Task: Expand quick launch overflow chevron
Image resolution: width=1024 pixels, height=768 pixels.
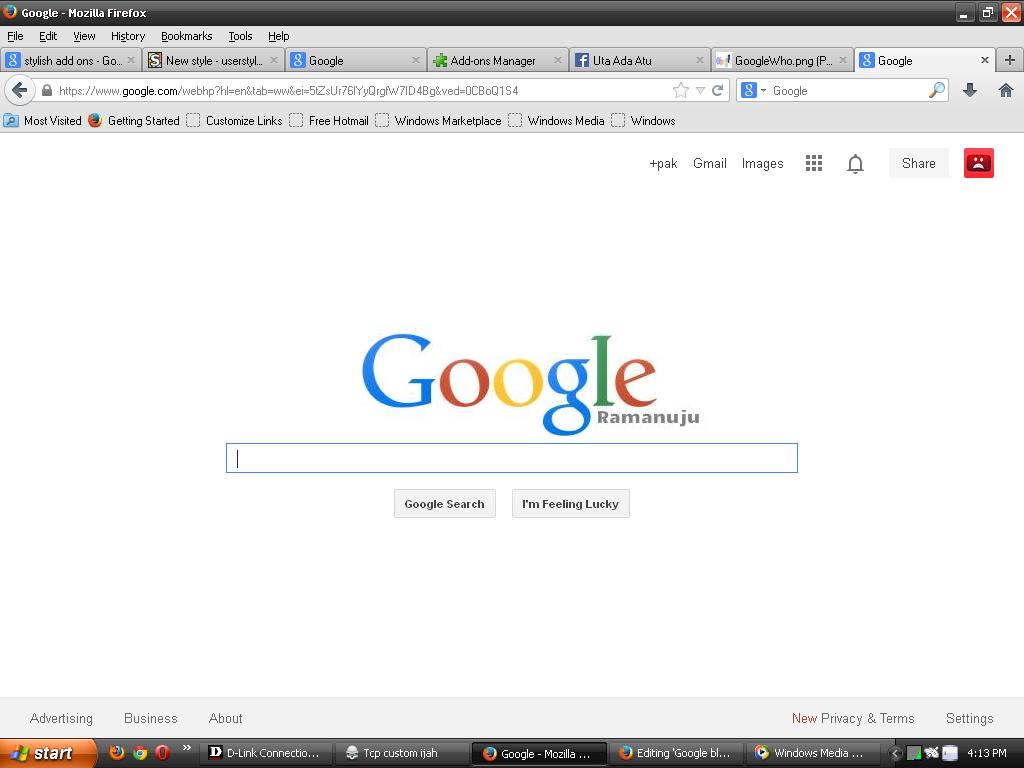Action: pos(186,748)
